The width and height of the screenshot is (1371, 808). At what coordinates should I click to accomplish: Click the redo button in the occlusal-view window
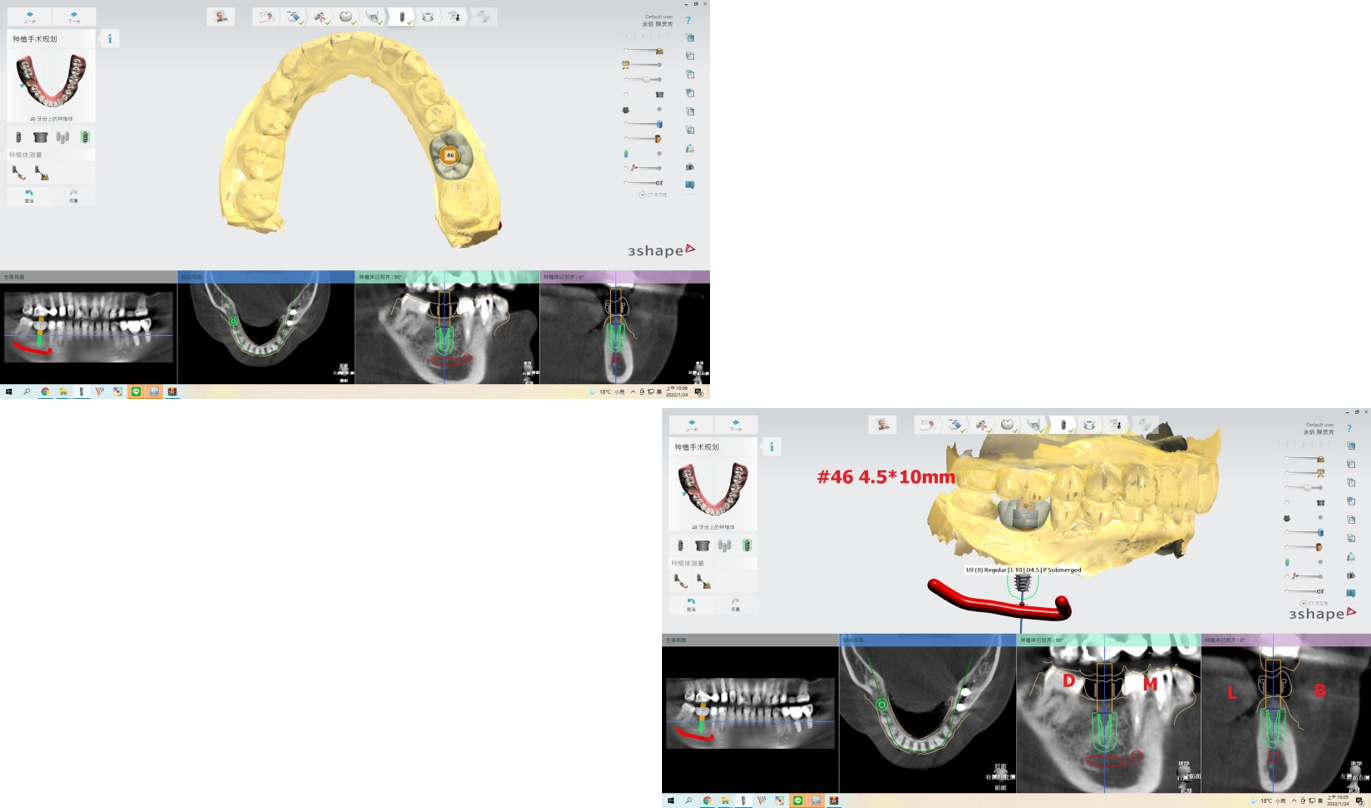pos(74,196)
